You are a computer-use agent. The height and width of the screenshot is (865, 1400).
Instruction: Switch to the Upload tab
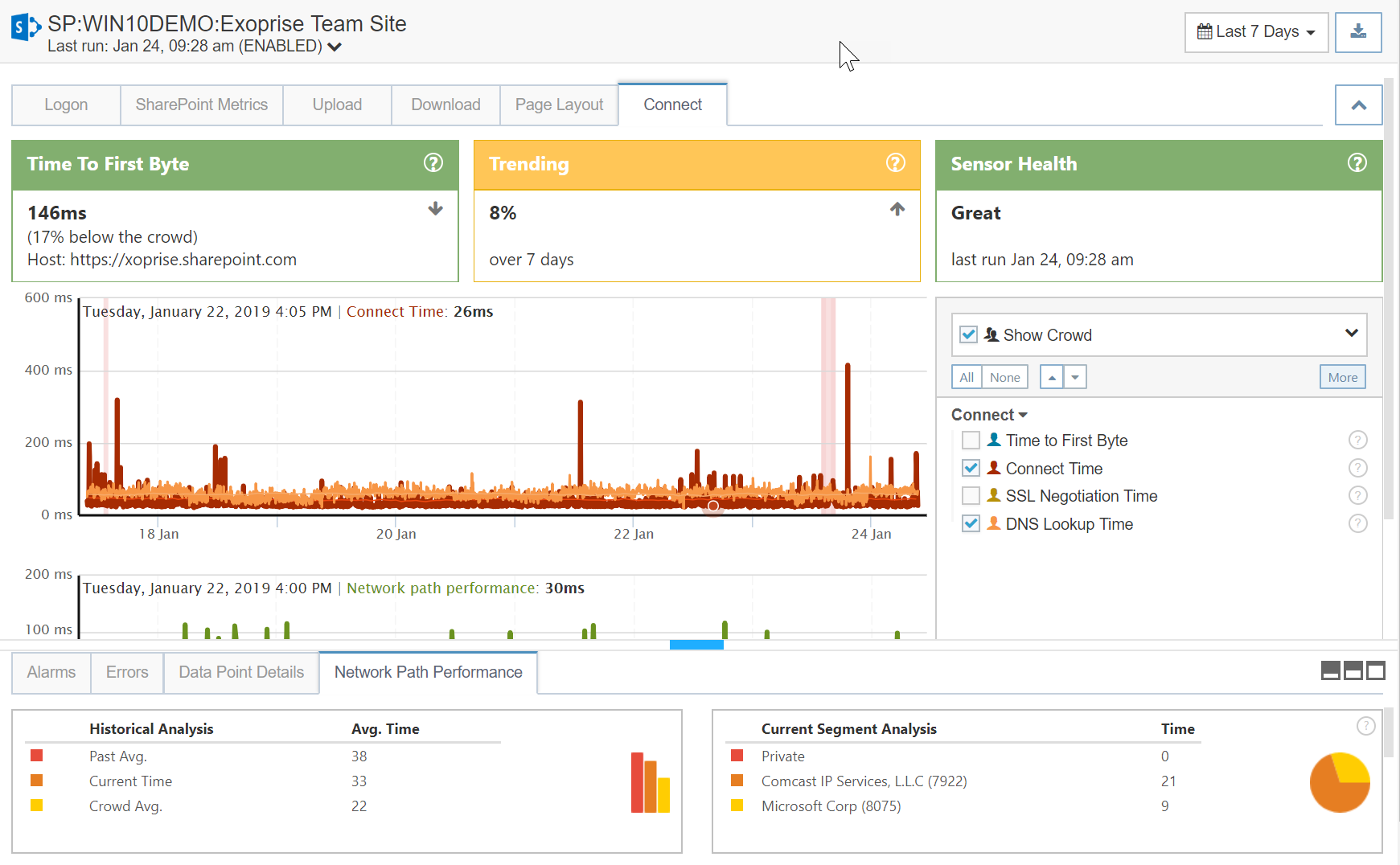[337, 105]
